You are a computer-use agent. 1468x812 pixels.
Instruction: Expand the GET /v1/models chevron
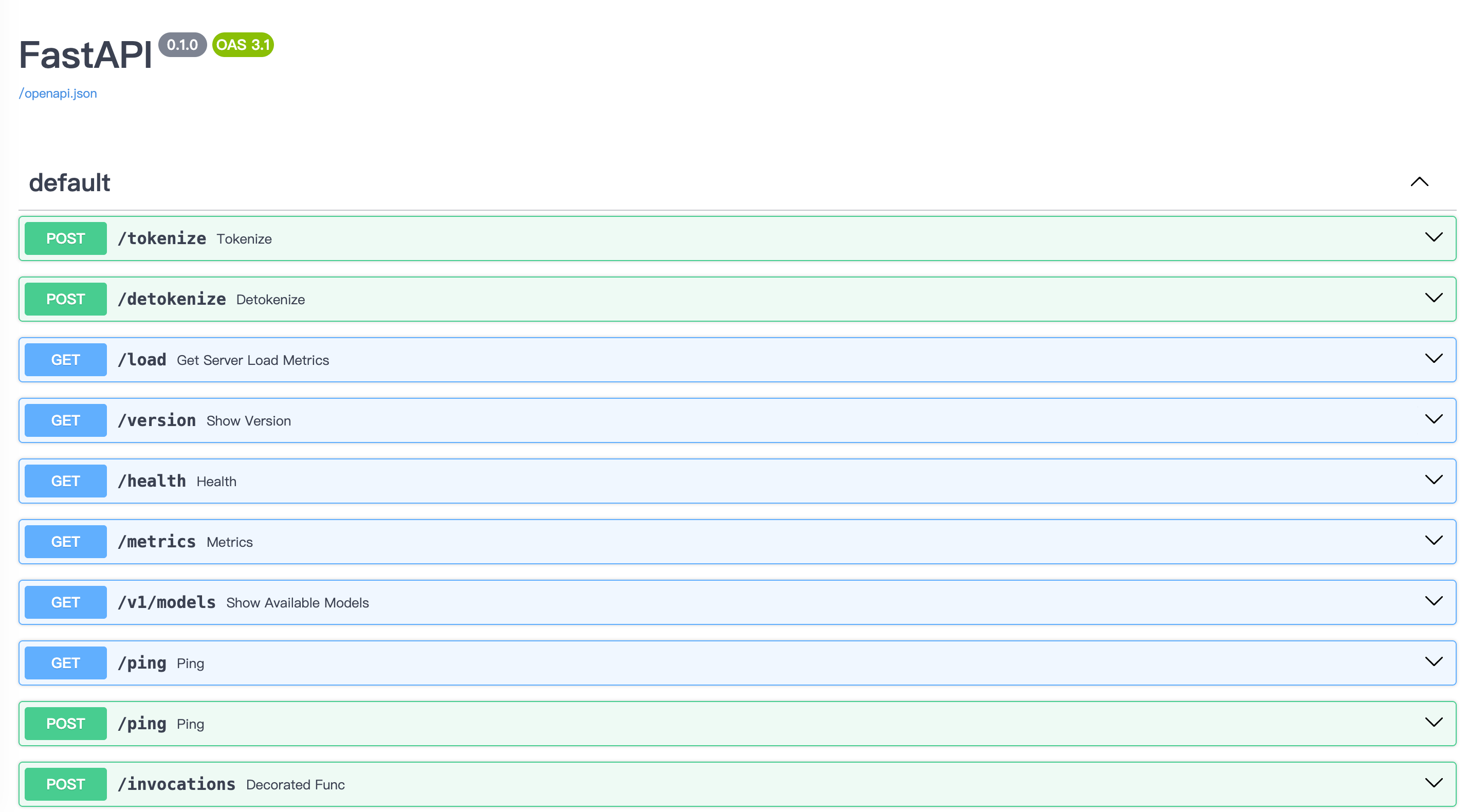coord(1433,601)
